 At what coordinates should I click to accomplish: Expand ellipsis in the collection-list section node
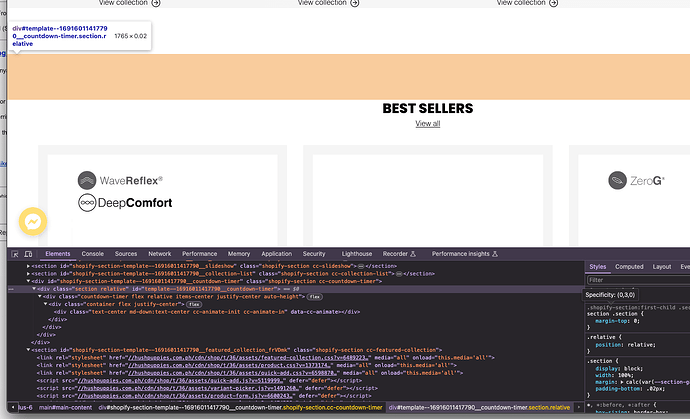399,274
